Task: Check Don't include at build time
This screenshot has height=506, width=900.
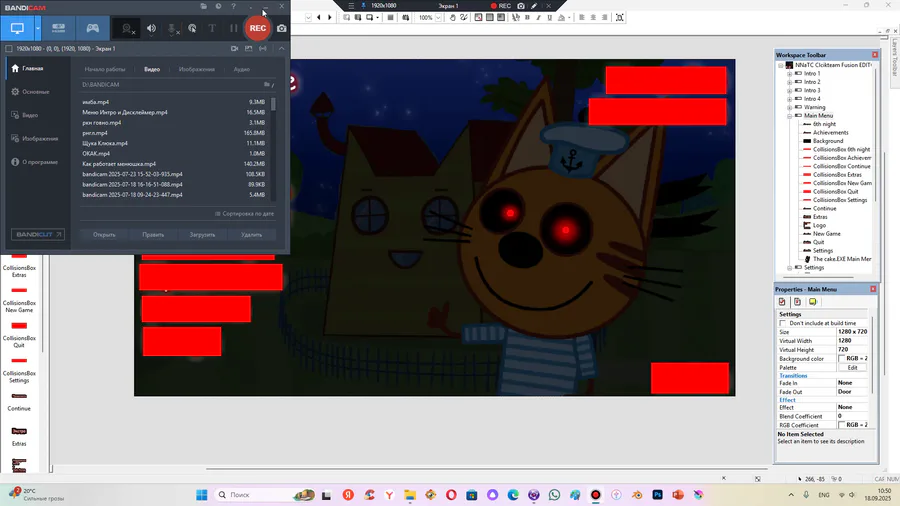Action: pyautogui.click(x=782, y=323)
